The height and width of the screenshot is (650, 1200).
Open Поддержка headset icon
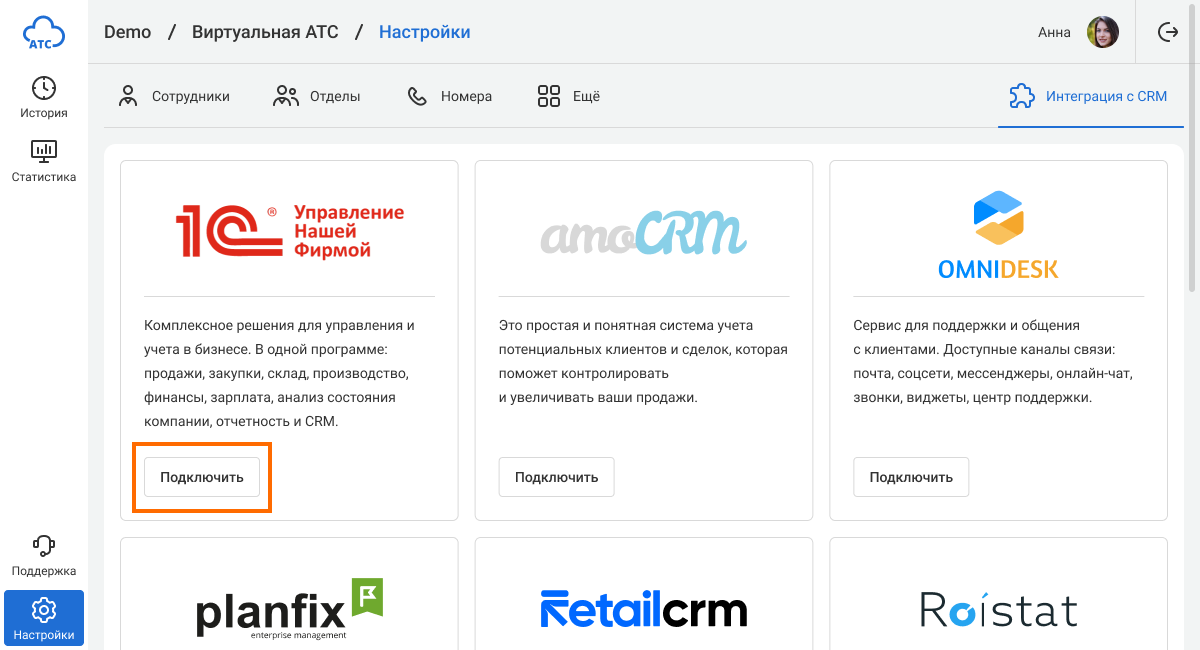[44, 546]
